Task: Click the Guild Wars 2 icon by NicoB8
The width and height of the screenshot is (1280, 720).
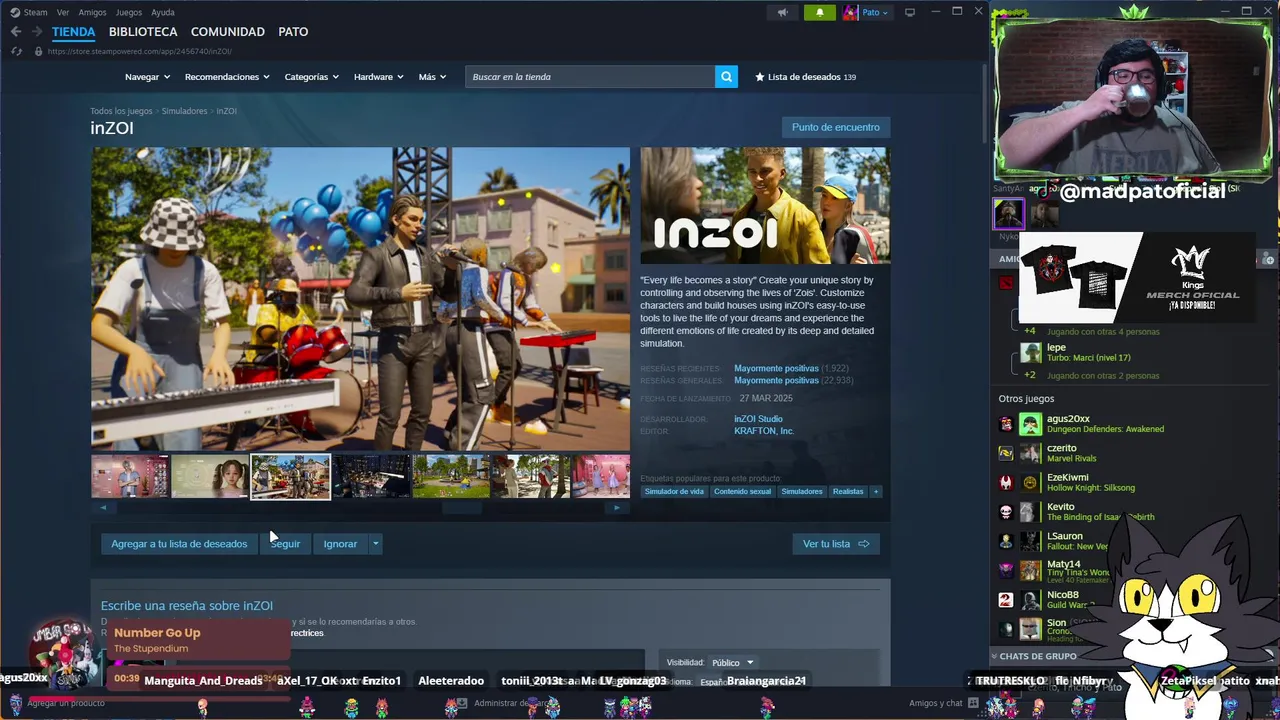Action: [1006, 600]
